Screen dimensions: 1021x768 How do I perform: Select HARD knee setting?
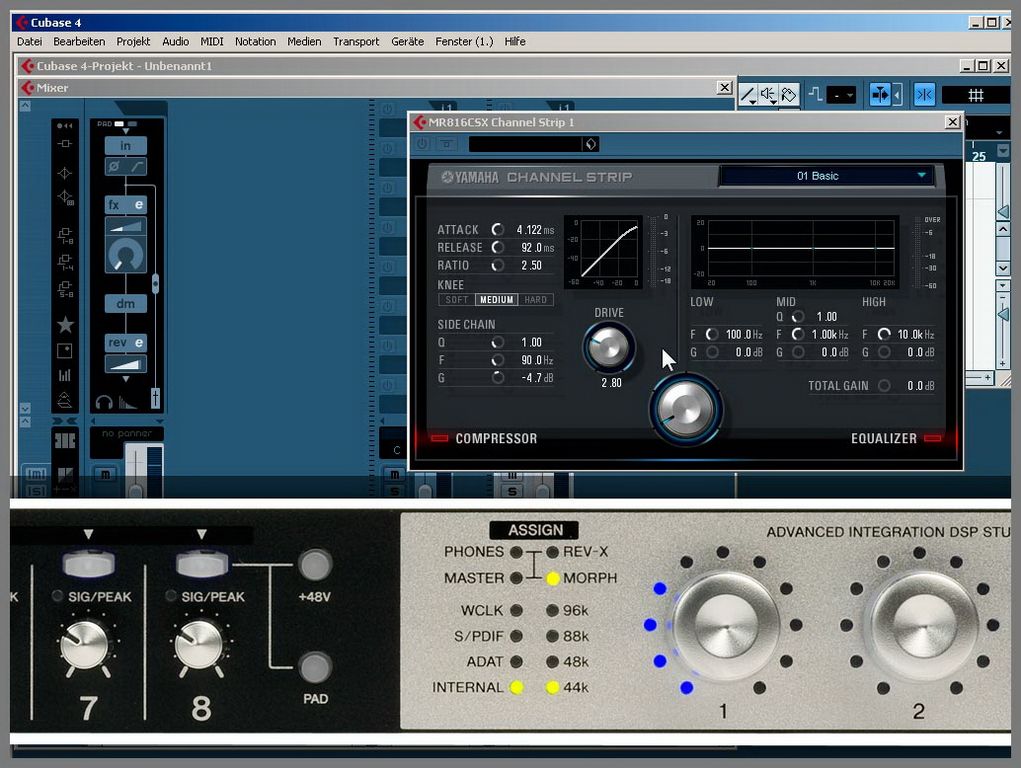(536, 300)
